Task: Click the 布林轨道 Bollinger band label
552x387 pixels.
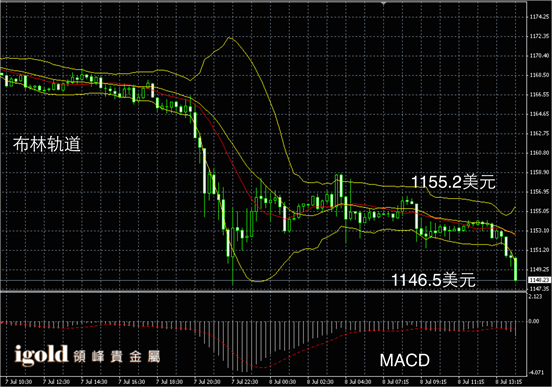Action: pos(47,144)
